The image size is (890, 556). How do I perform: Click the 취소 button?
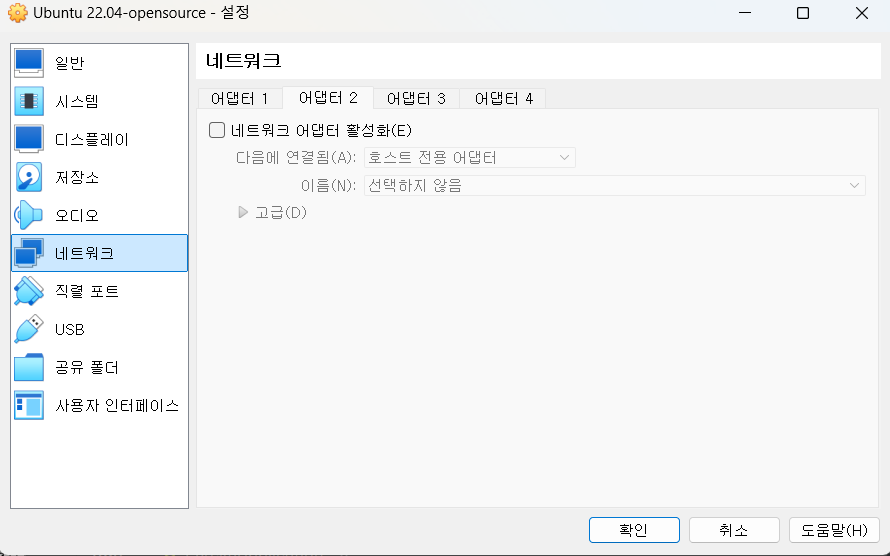pyautogui.click(x=734, y=530)
